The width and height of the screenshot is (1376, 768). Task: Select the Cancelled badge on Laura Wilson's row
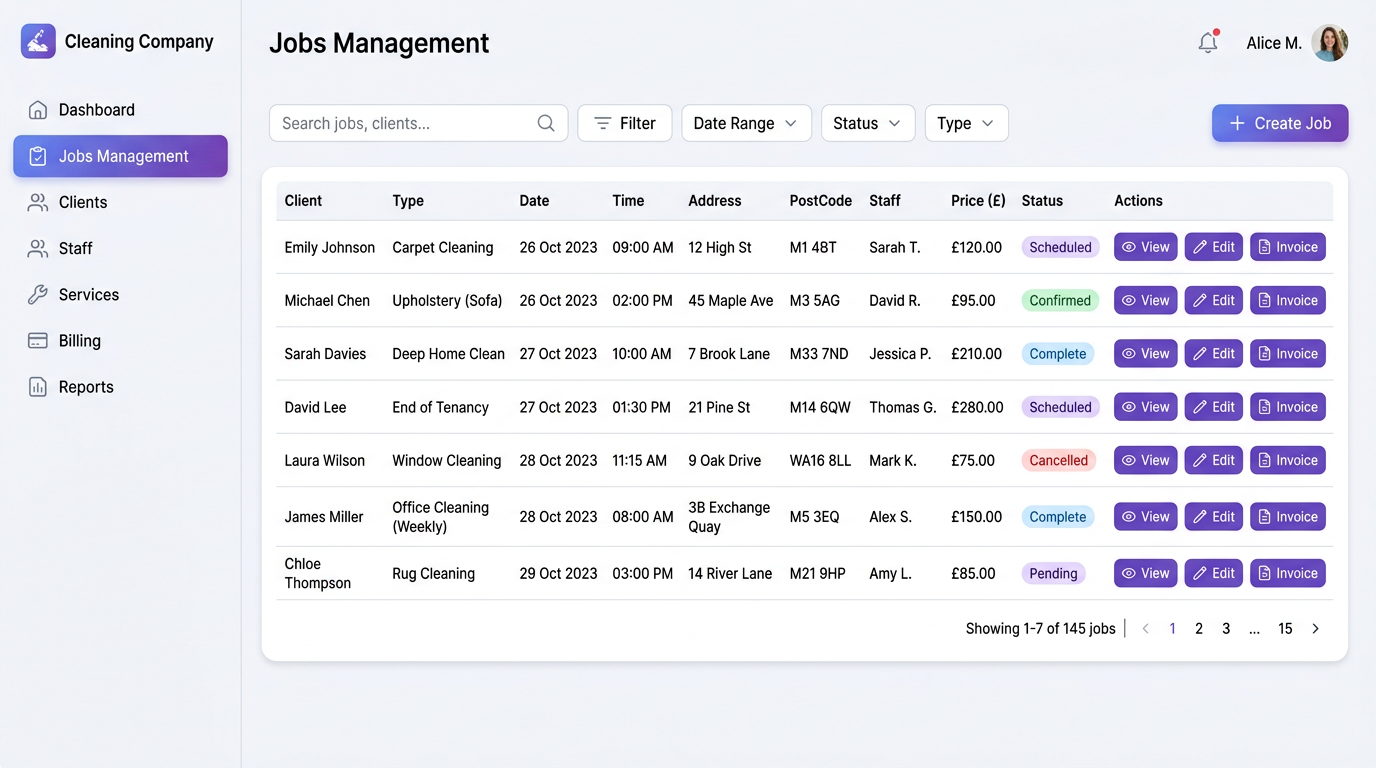pyautogui.click(x=1058, y=460)
